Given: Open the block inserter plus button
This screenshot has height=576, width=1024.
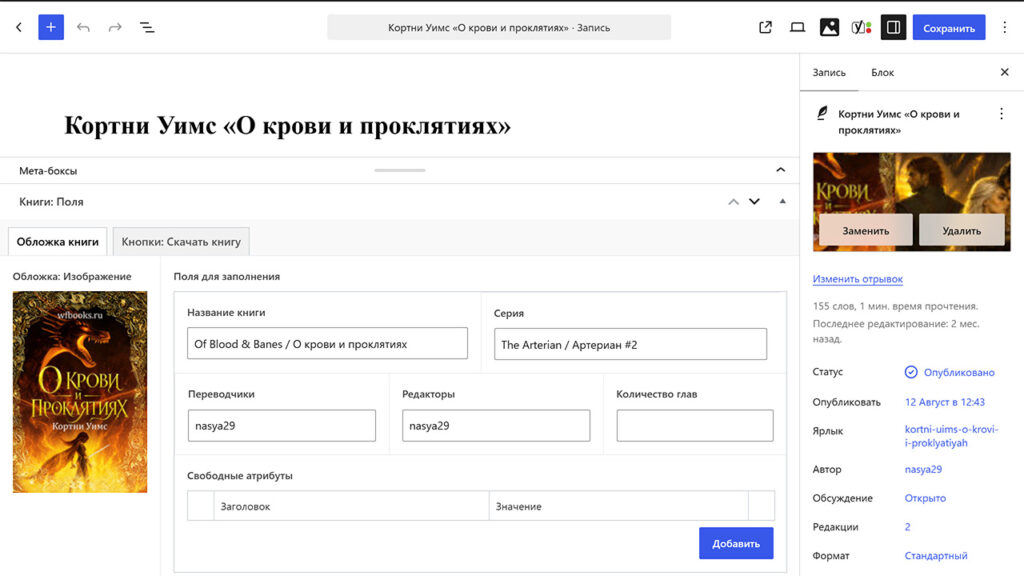Looking at the screenshot, I should 51,27.
